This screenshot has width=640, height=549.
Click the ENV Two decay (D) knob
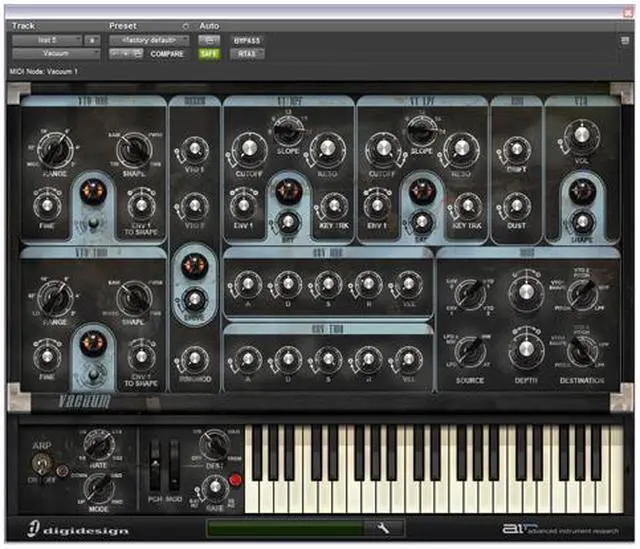point(288,359)
